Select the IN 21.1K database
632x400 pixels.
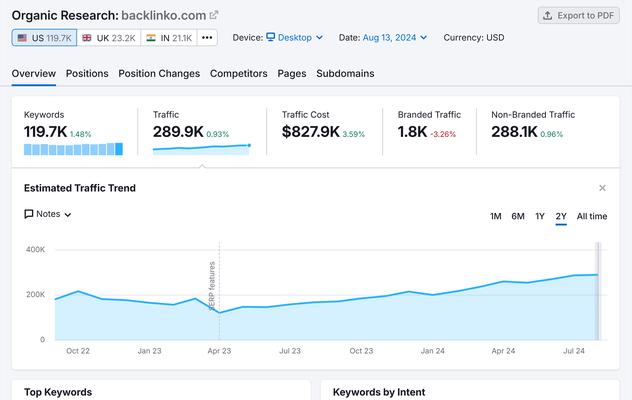pyautogui.click(x=169, y=38)
